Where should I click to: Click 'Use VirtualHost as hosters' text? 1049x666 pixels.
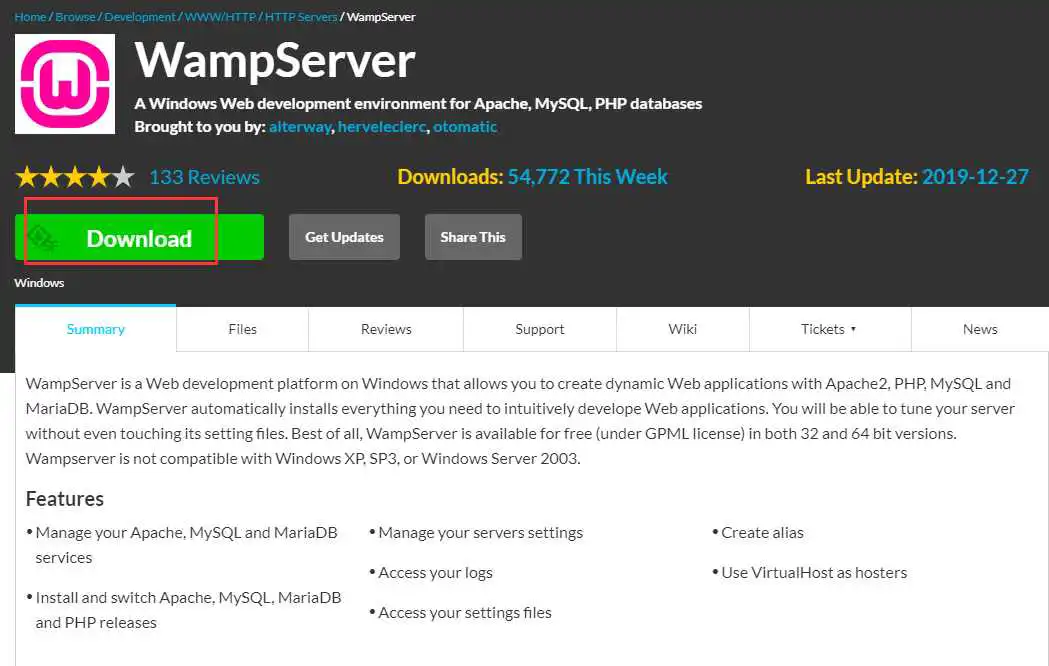[814, 573]
